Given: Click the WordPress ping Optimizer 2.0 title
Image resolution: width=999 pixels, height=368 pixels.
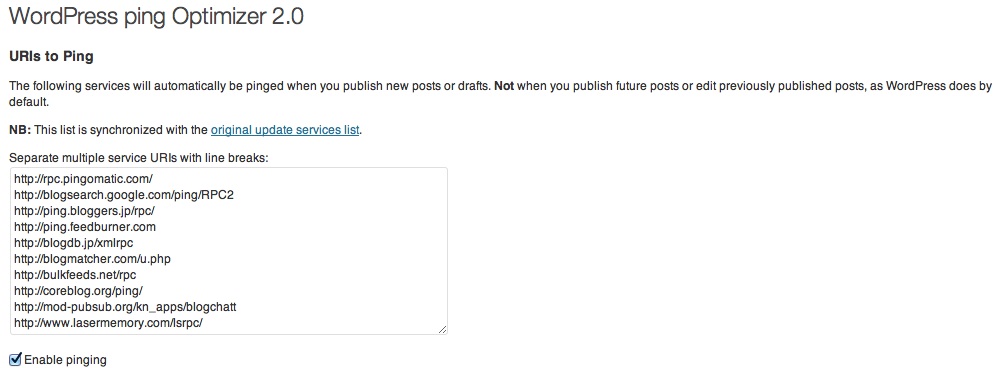Looking at the screenshot, I should (x=157, y=17).
